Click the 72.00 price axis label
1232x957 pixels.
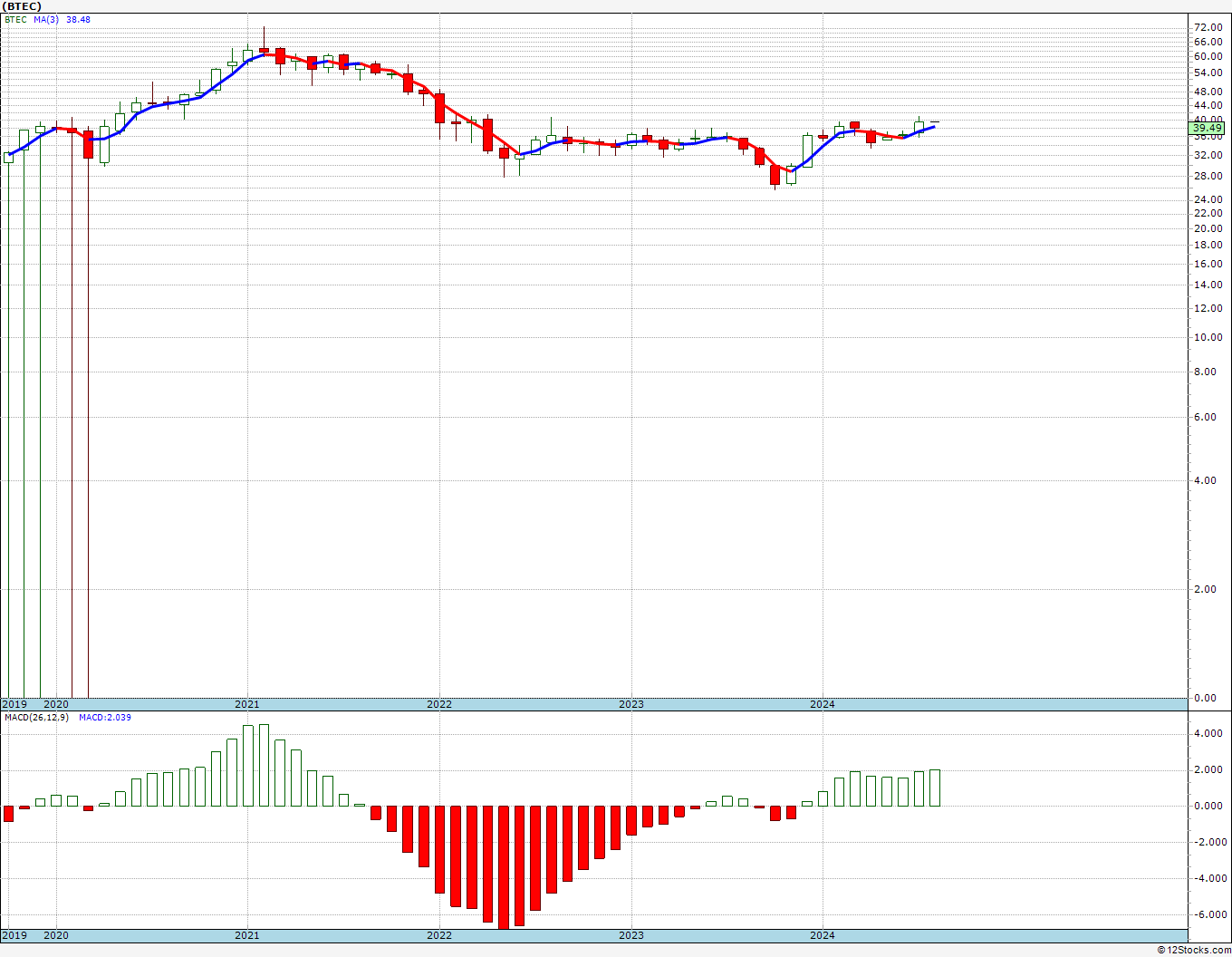pos(1208,27)
